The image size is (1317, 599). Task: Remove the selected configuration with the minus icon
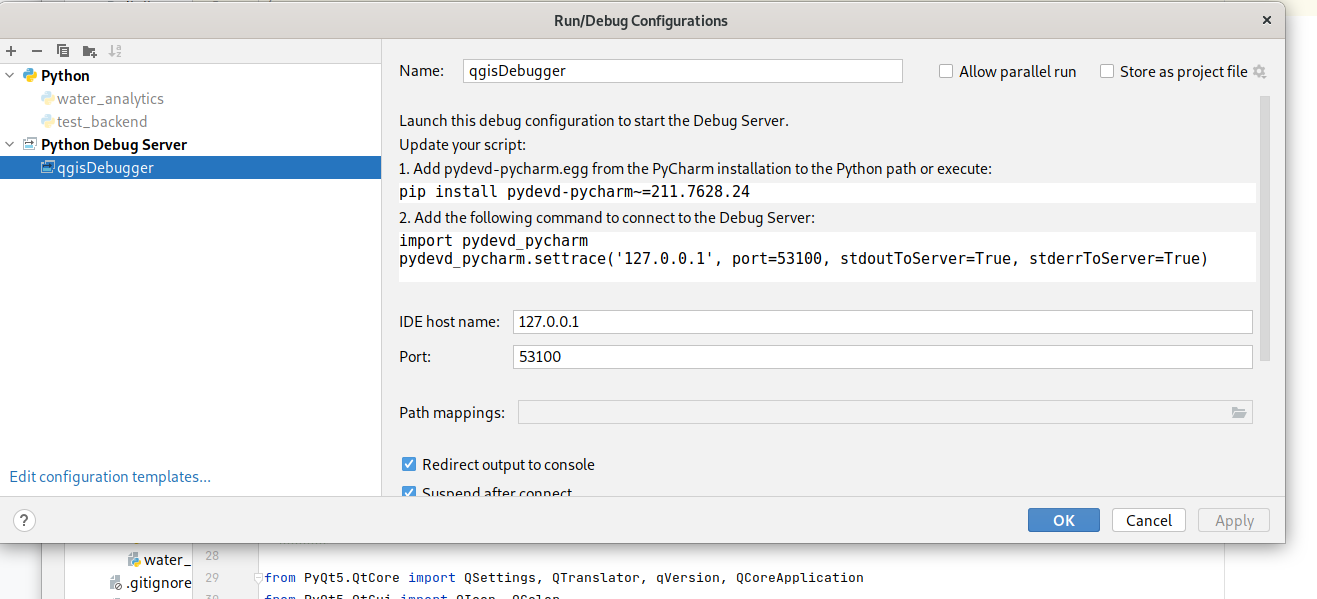click(37, 51)
